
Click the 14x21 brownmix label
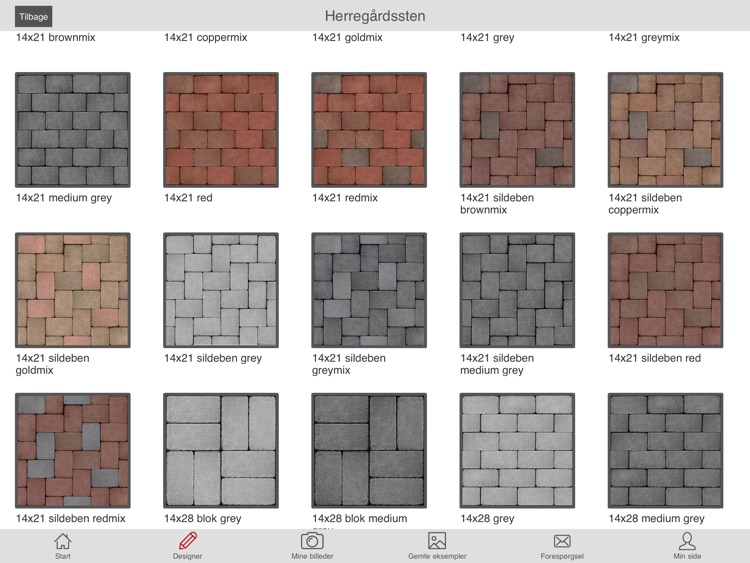click(55, 37)
